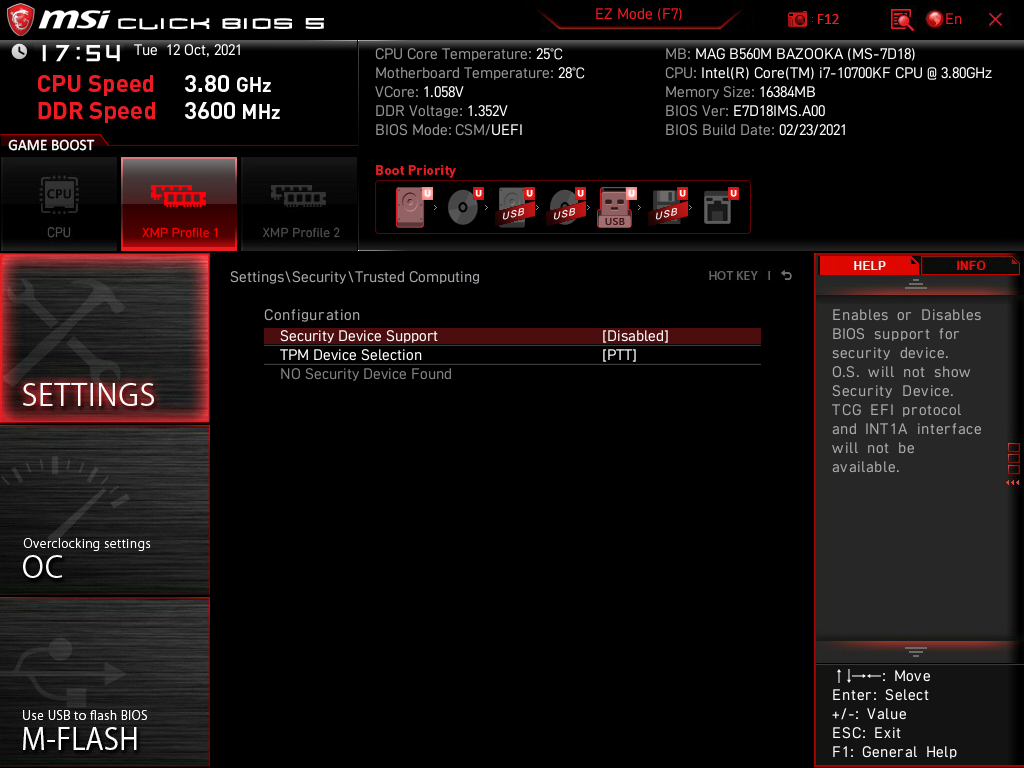Viewport: 1024px width, 768px height.
Task: Exit BIOS with the red X icon
Action: pyautogui.click(x=995, y=20)
